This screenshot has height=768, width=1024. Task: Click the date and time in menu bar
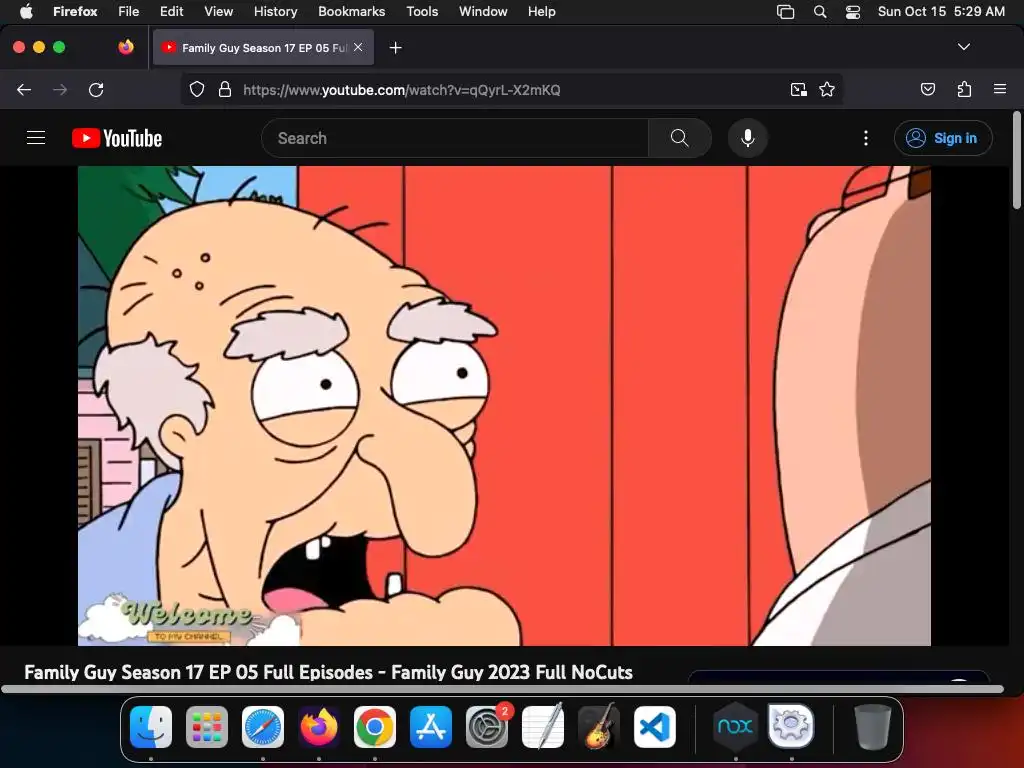(941, 11)
